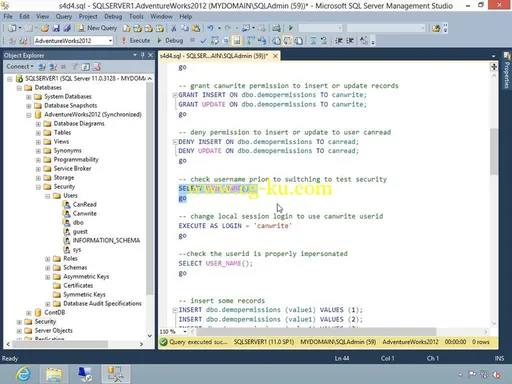
Task: Click Specify Values for Template Parameters icon
Action: point(364,41)
